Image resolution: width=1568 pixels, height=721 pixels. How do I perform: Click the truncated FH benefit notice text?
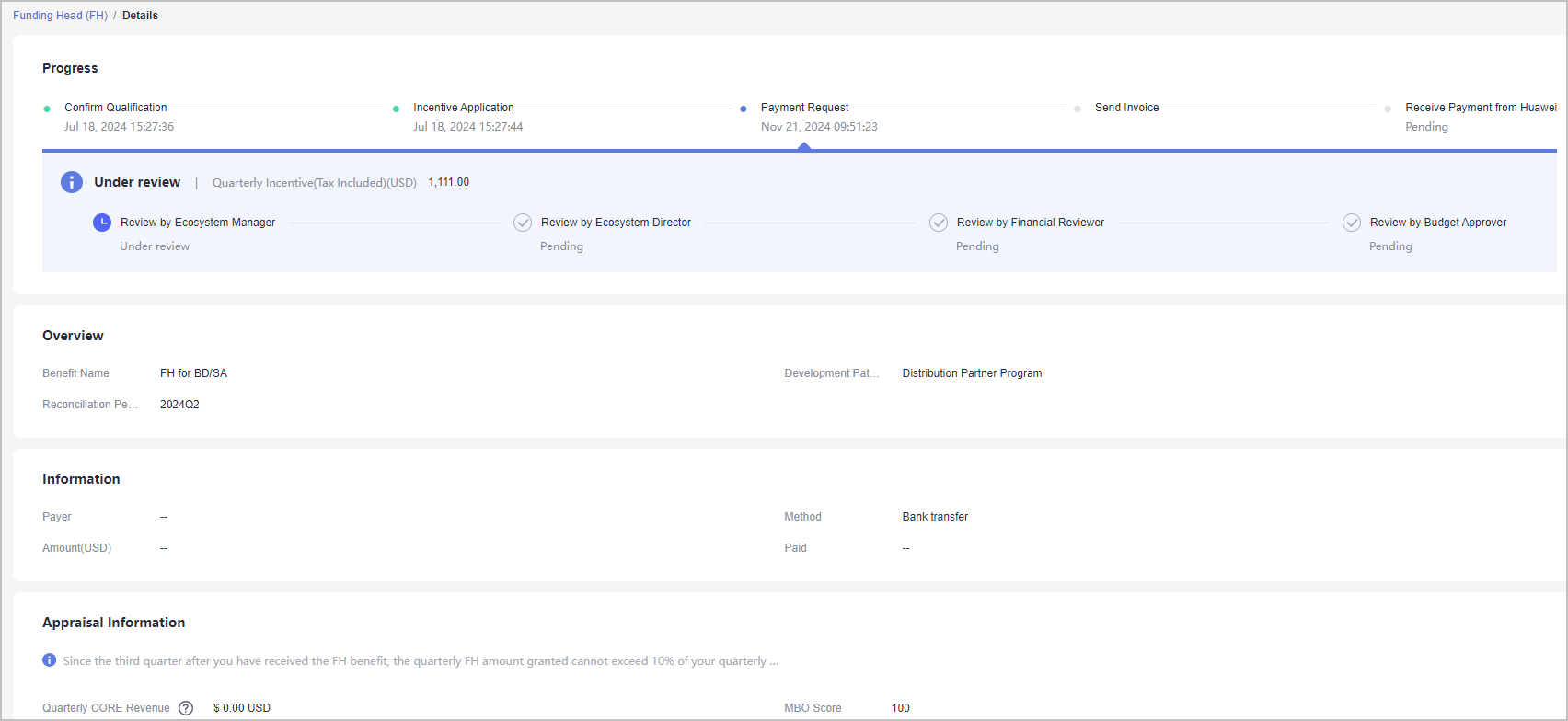point(421,661)
